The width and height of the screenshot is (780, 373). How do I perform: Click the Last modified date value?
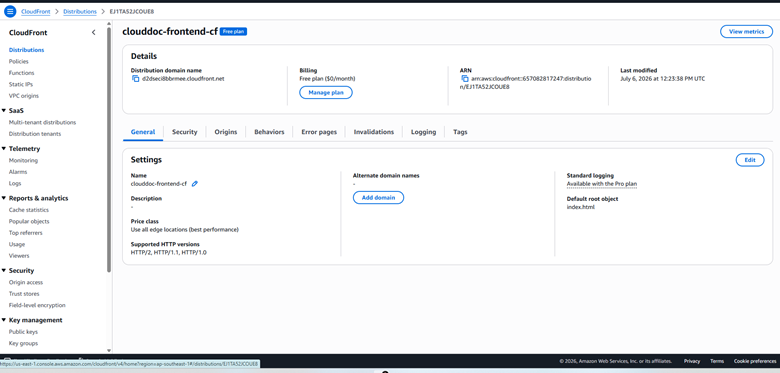click(x=663, y=79)
